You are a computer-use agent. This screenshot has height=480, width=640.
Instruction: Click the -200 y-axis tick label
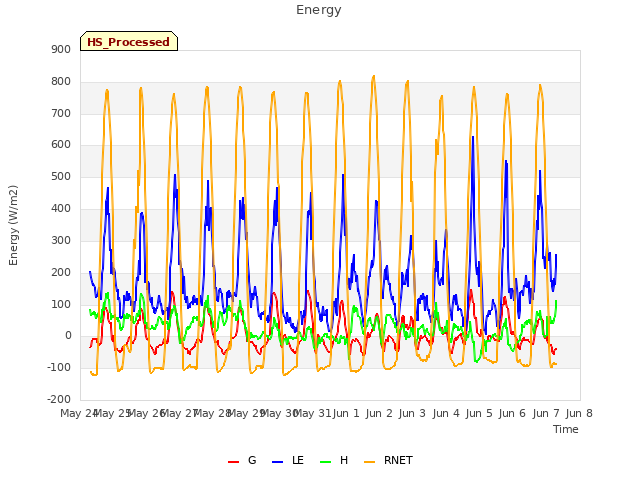59,400
